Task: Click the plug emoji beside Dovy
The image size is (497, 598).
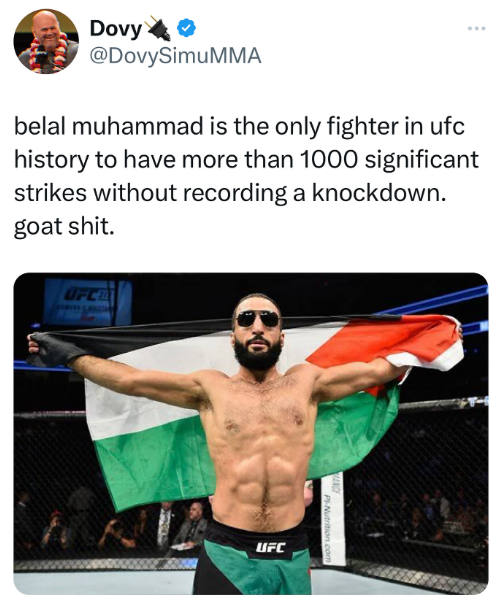Action: [159, 28]
